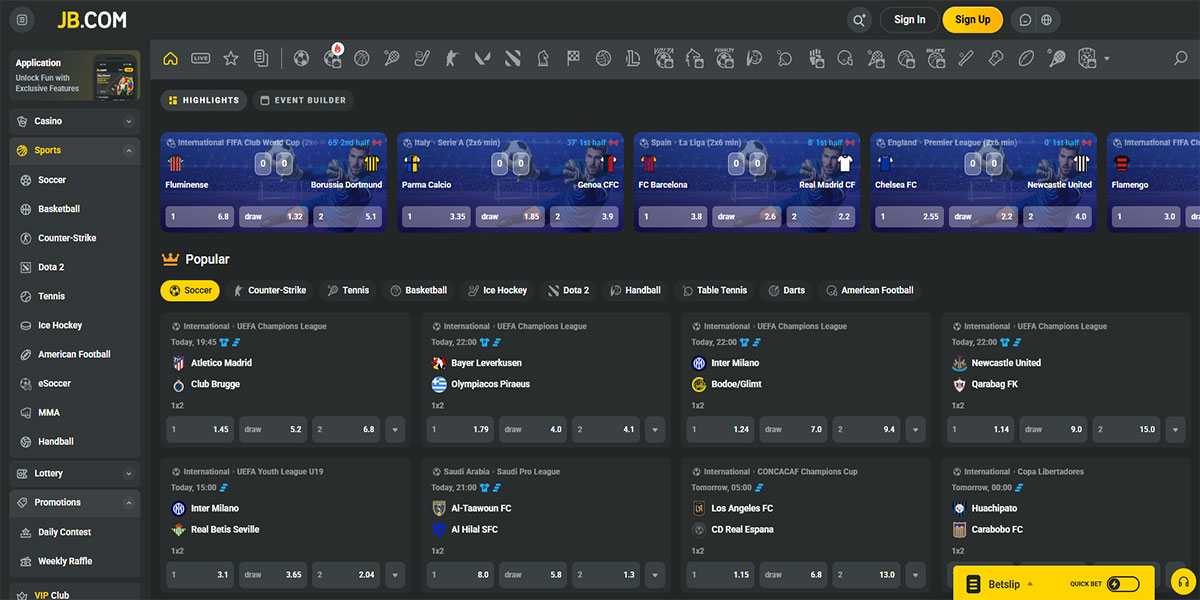Expand the Lottery sidebar section
Image resolution: width=1200 pixels, height=600 pixels.
click(128, 474)
